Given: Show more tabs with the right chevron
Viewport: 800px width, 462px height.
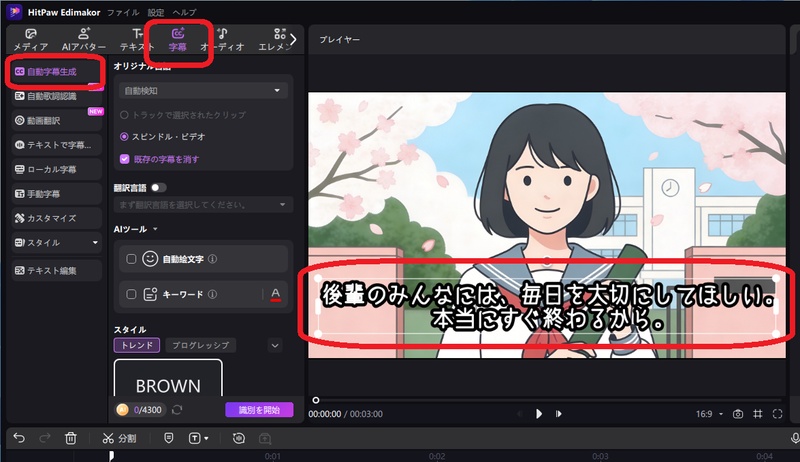Looking at the screenshot, I should [x=293, y=40].
